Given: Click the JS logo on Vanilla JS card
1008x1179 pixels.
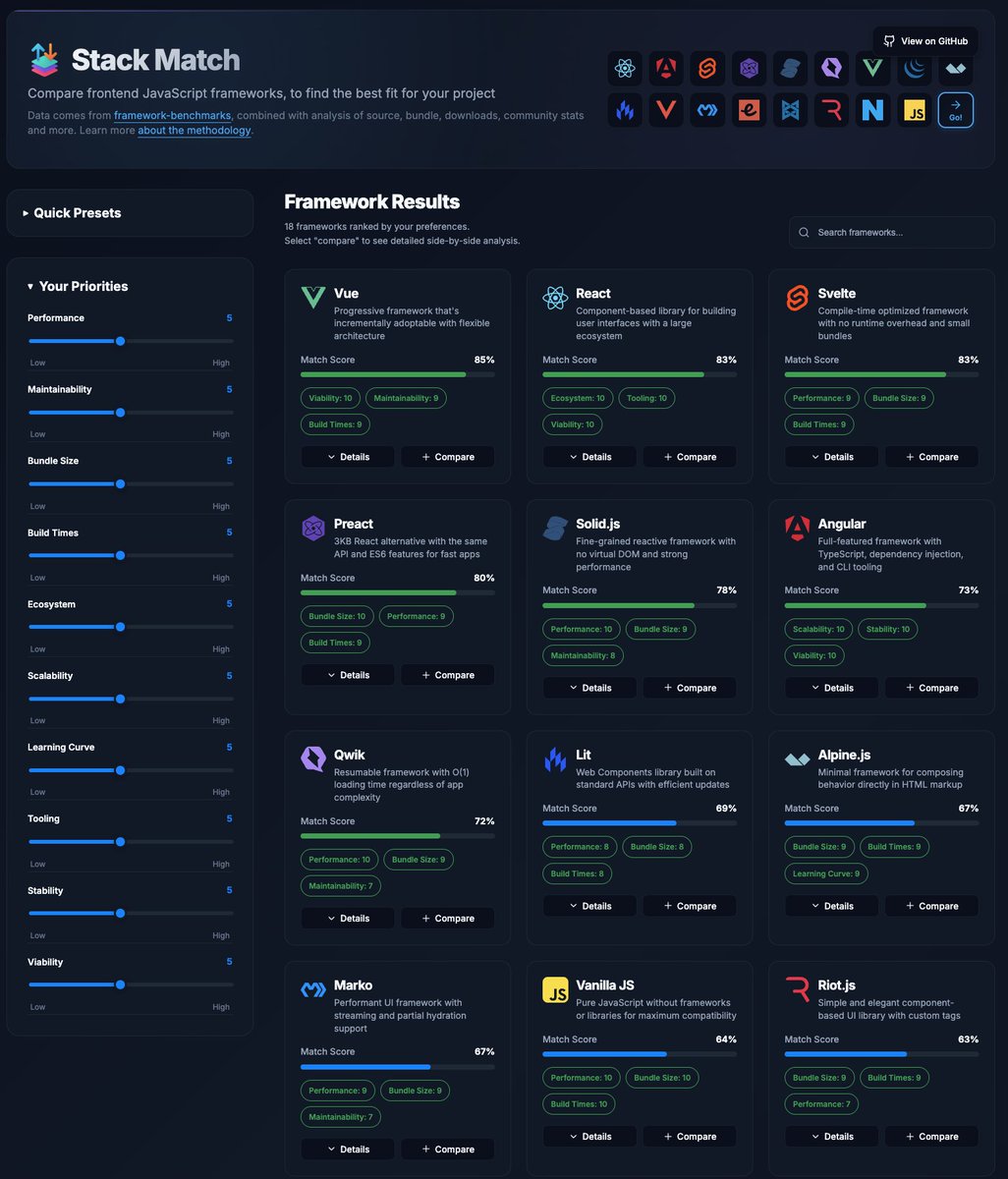Looking at the screenshot, I should point(555,989).
